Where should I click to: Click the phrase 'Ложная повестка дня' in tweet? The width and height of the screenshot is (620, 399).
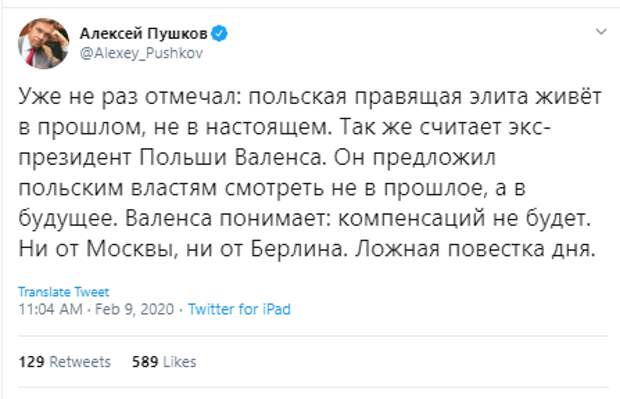pyautogui.click(x=474, y=249)
